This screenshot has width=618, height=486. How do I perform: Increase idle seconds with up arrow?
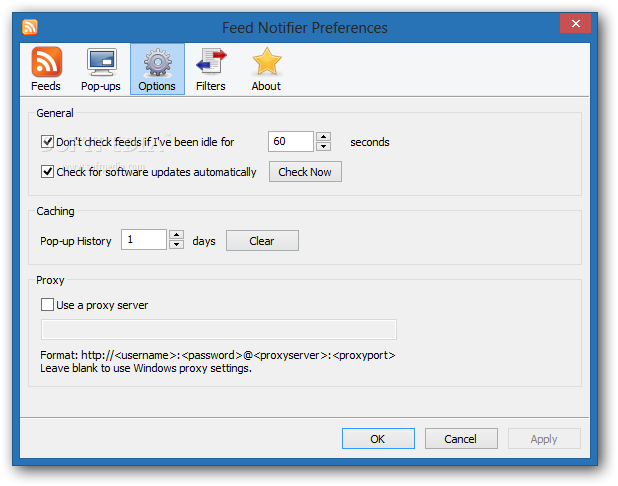pyautogui.click(x=323, y=136)
